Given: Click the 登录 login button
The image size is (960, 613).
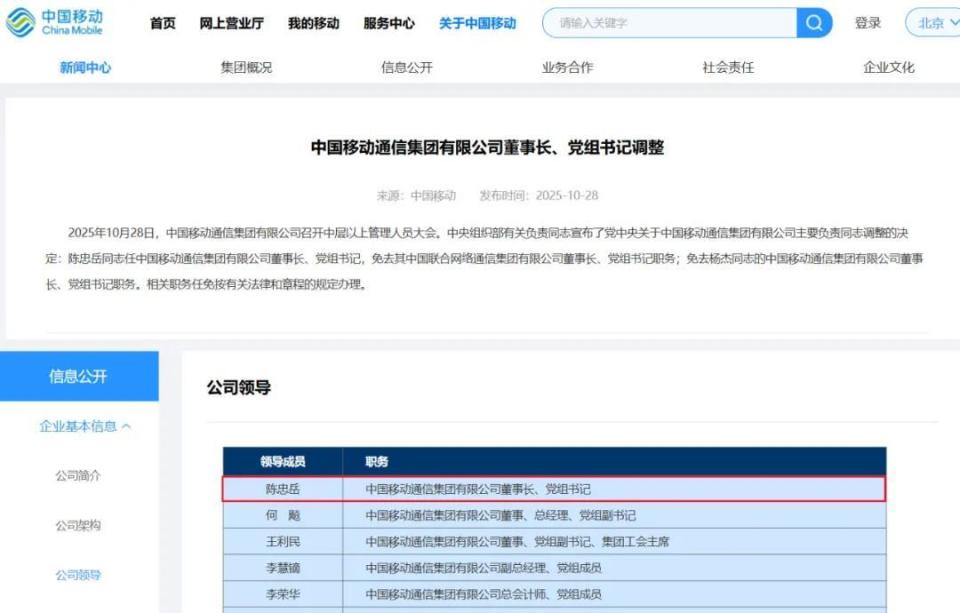Looking at the screenshot, I should (x=867, y=21).
